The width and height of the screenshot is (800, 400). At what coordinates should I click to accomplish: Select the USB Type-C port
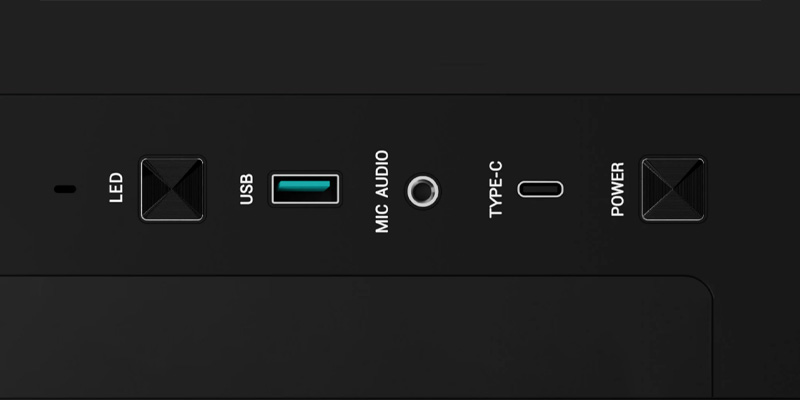point(540,189)
